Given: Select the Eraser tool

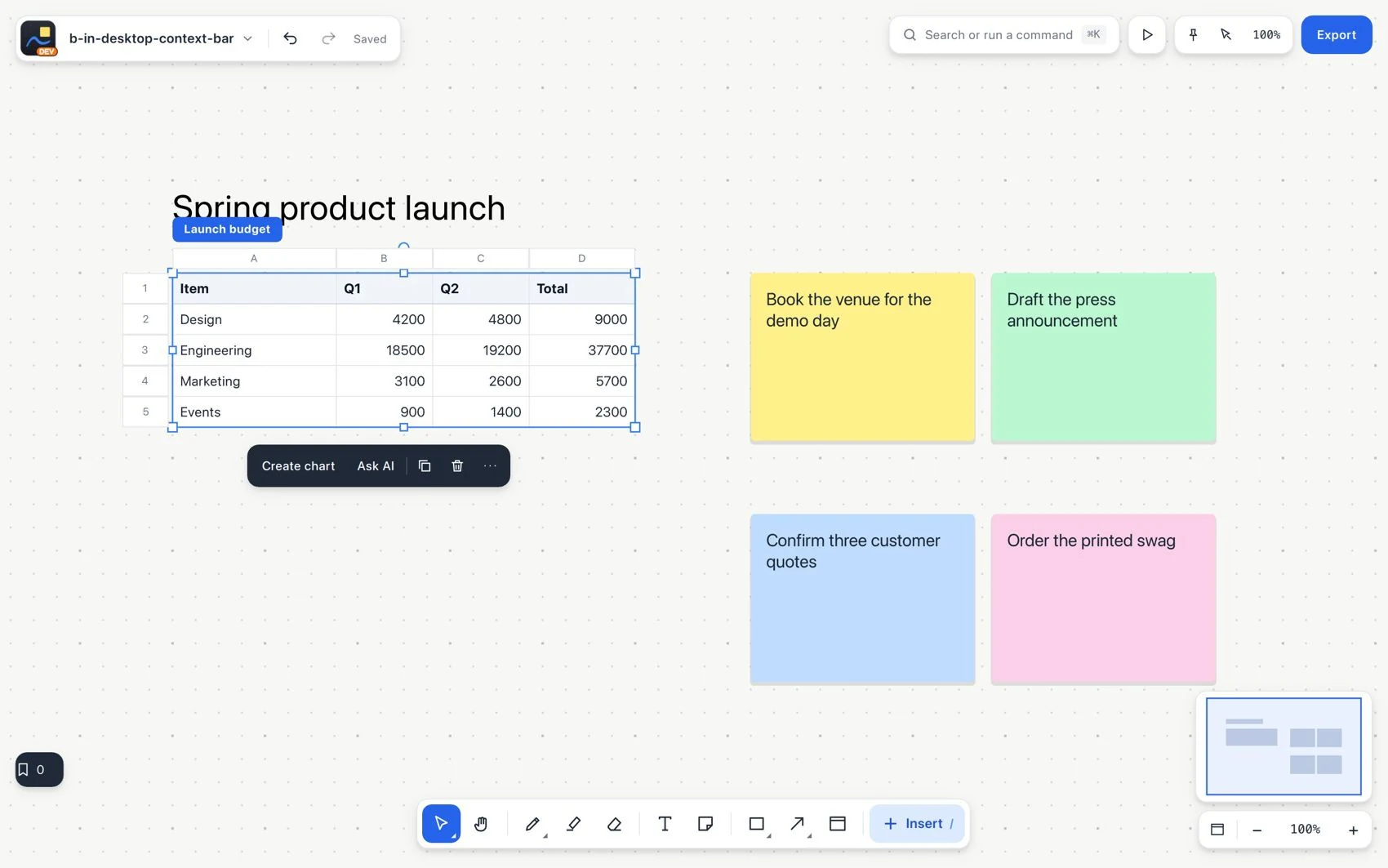Looking at the screenshot, I should point(614,823).
